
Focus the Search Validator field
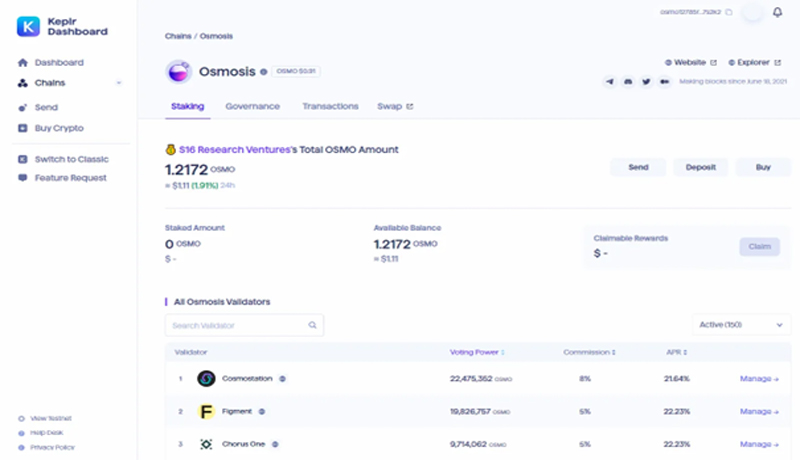(244, 325)
